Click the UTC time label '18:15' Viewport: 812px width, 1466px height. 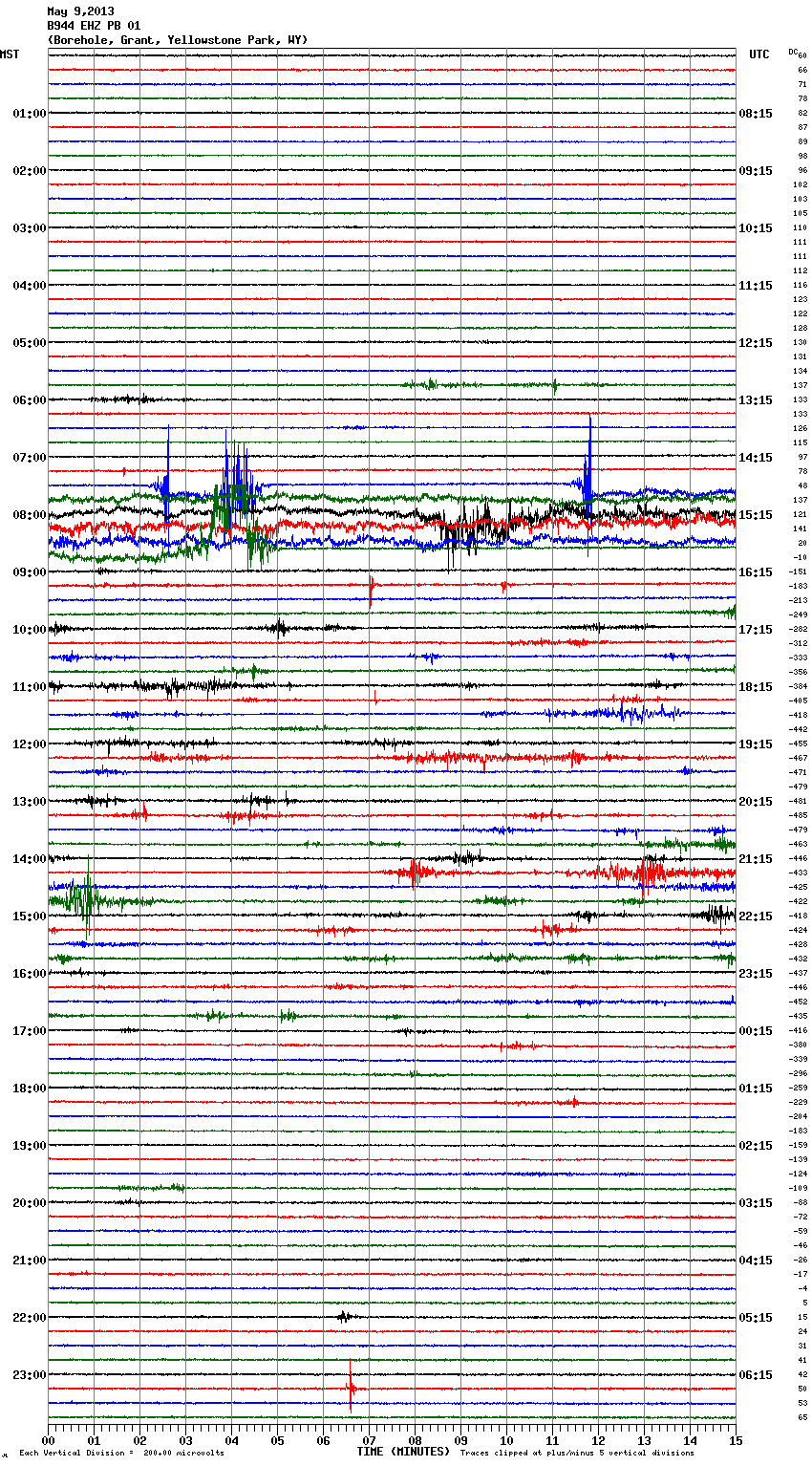756,687
